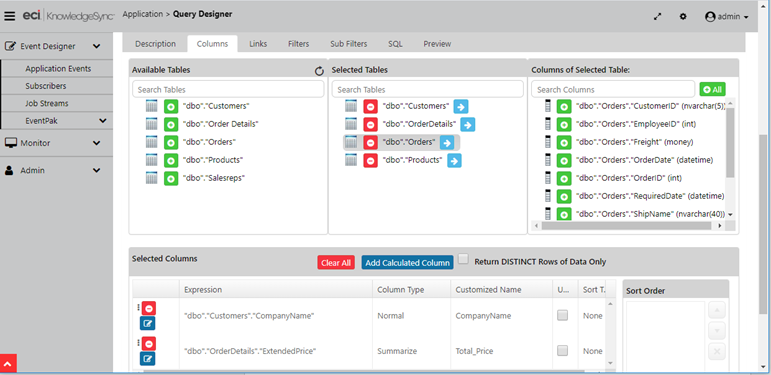Open the settings gear icon

point(683,16)
